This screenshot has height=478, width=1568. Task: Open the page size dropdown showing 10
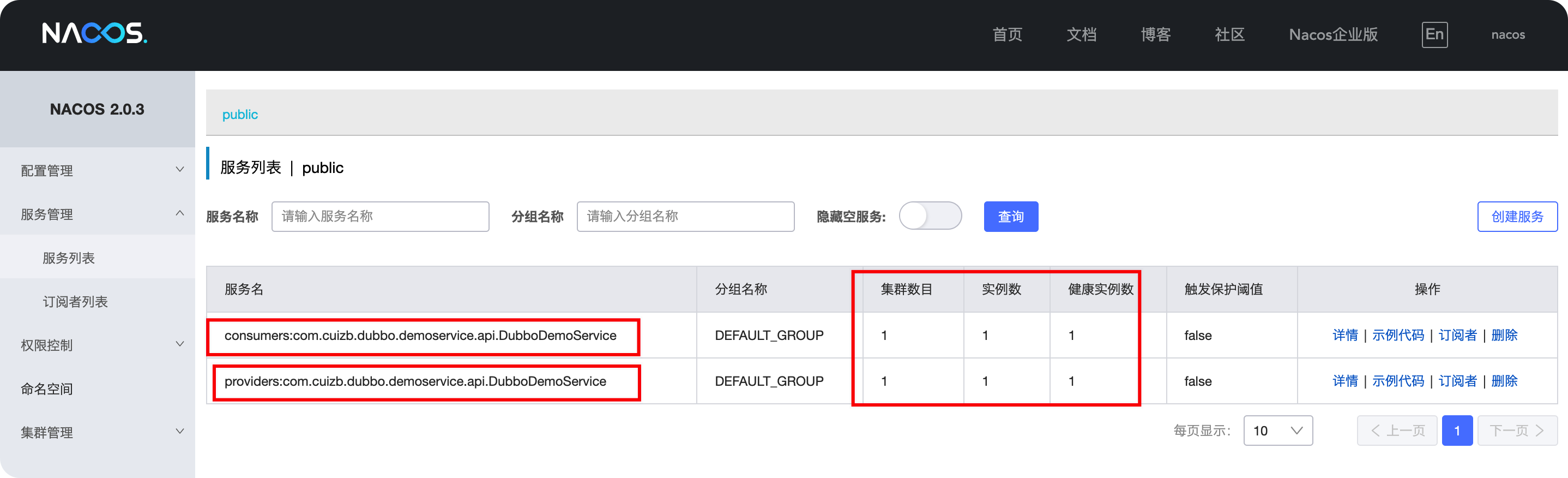1277,431
